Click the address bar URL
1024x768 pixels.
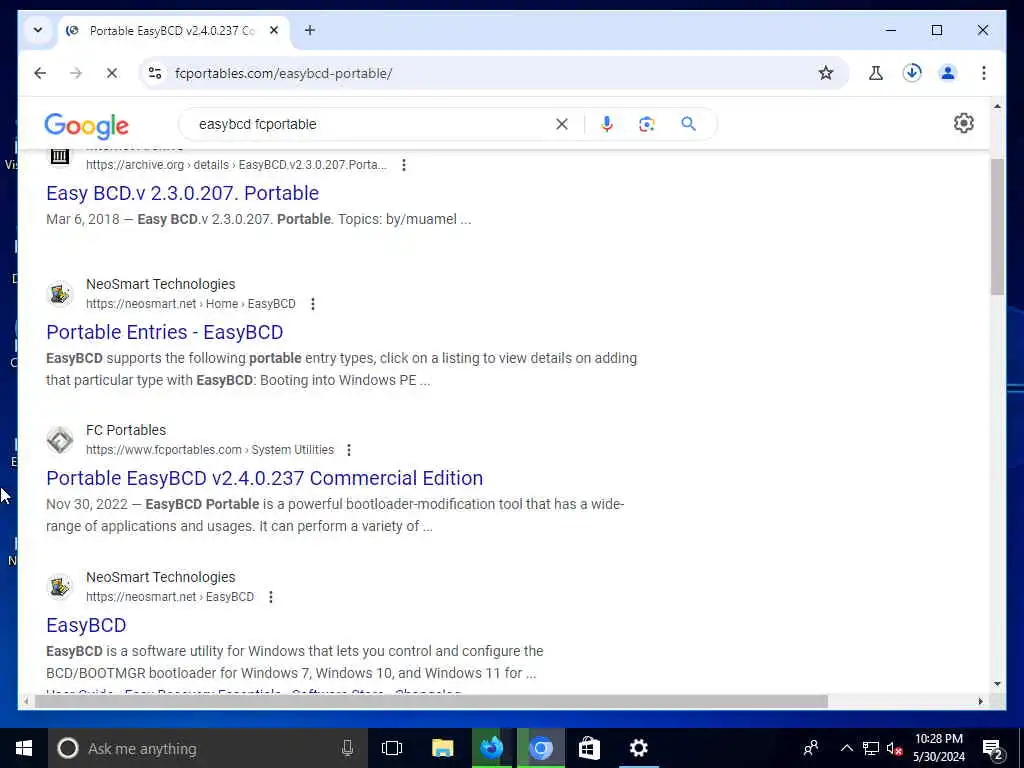(x=283, y=73)
